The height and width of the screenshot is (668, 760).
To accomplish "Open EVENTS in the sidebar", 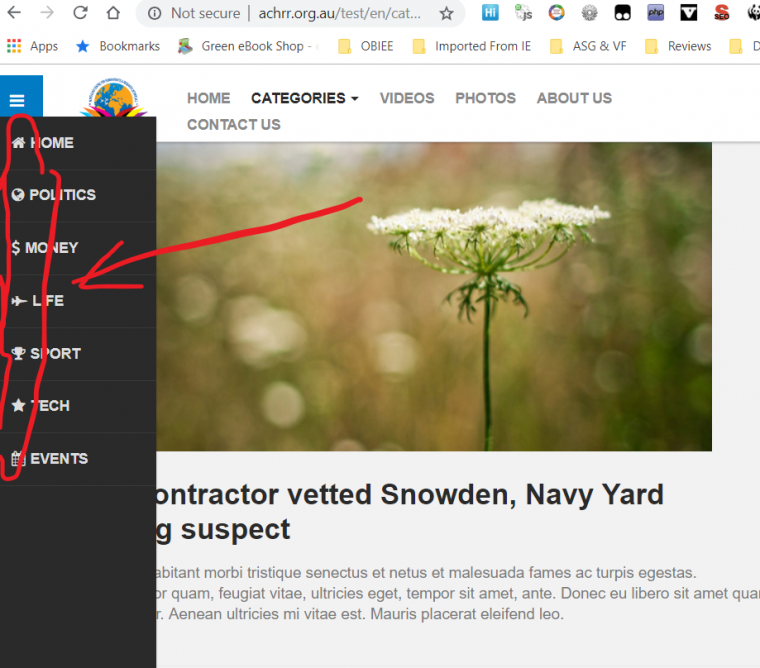I will pos(78,459).
